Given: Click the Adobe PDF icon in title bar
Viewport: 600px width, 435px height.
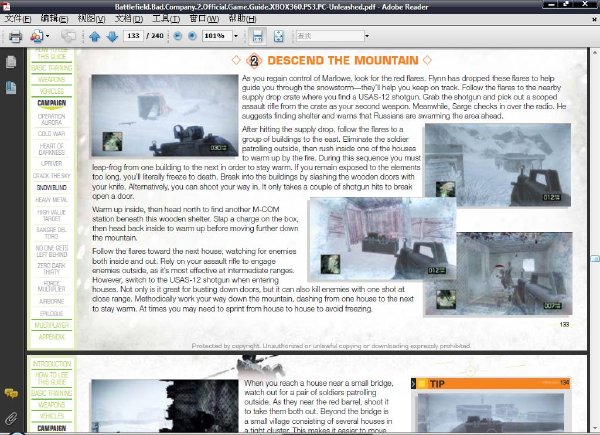Looking at the screenshot, I should click(7, 6).
